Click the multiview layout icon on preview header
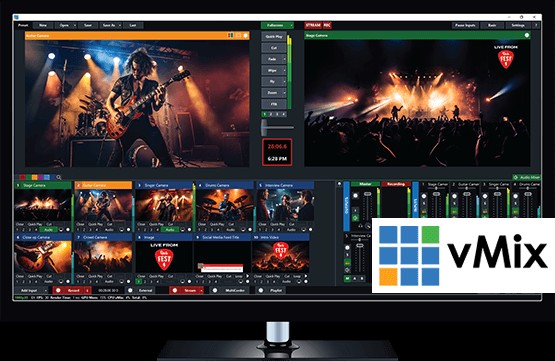Image resolution: width=555 pixels, height=361 pixels. click(x=230, y=35)
